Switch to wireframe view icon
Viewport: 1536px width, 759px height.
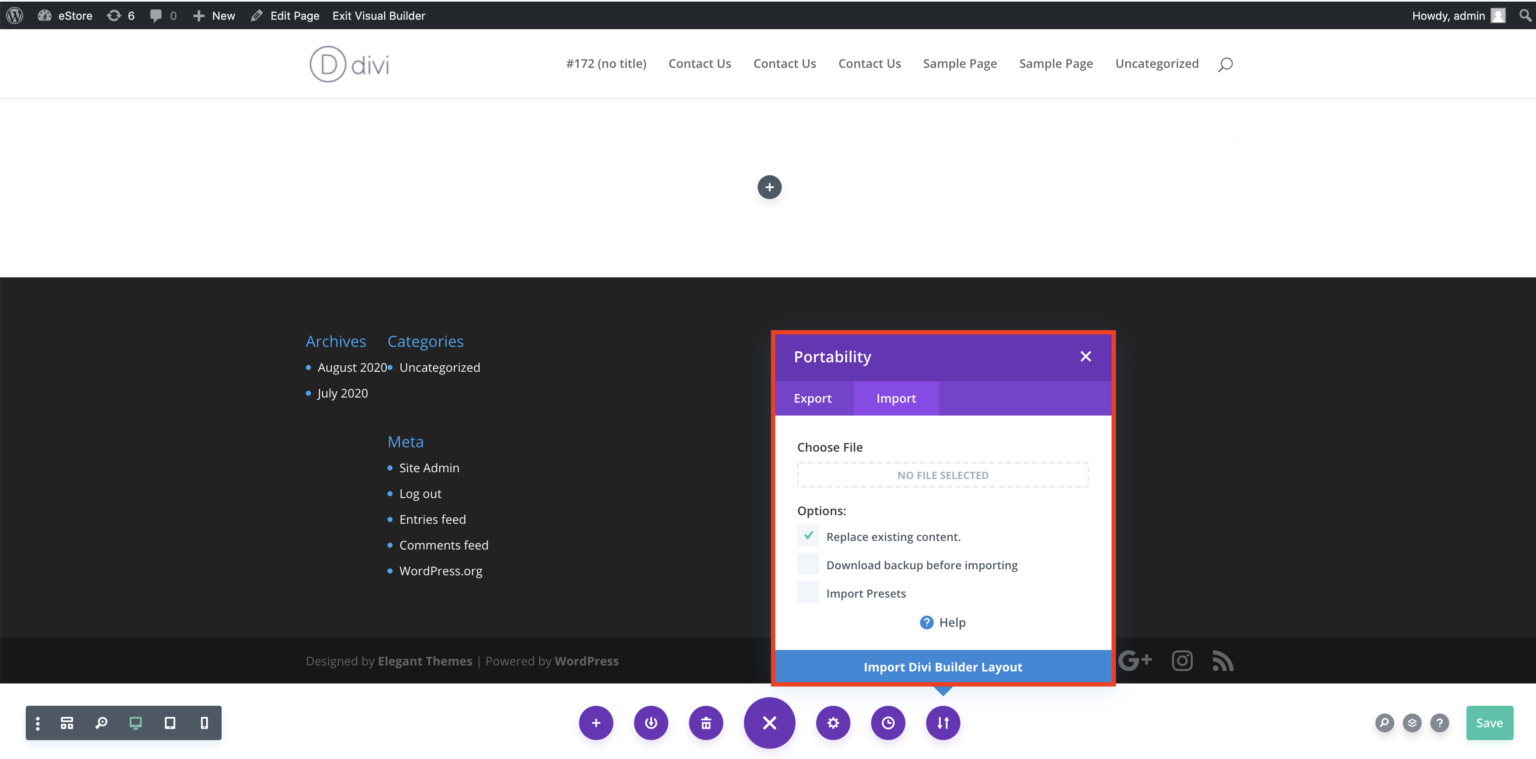(x=67, y=723)
